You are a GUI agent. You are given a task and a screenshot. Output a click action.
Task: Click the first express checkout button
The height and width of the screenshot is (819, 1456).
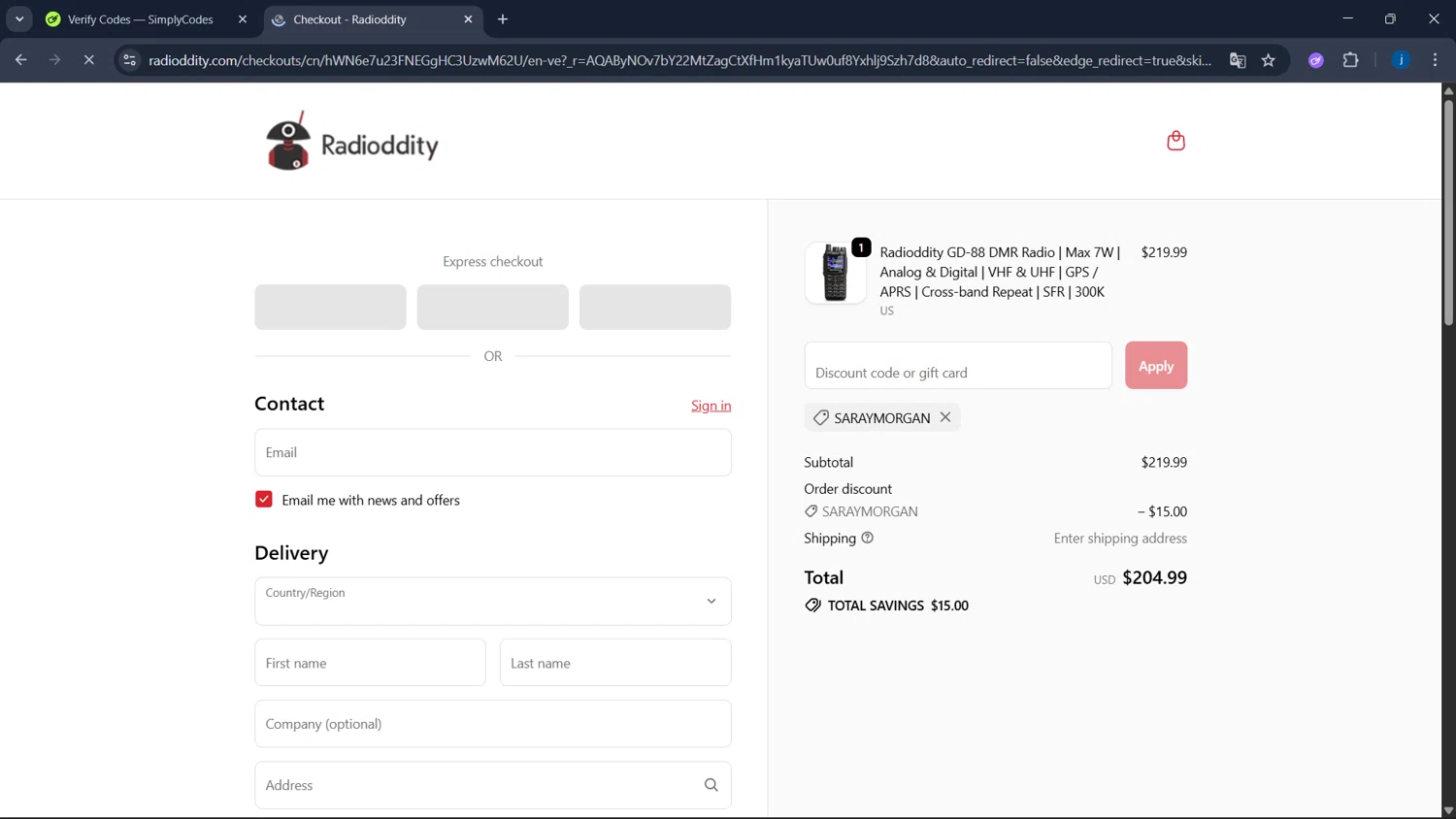[x=331, y=307]
